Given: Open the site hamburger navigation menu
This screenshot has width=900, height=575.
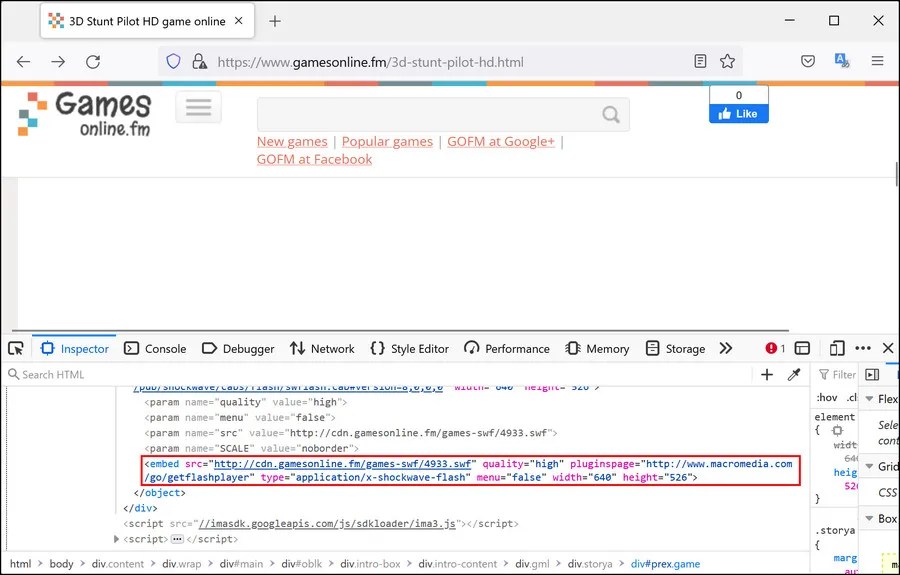Looking at the screenshot, I should (x=199, y=107).
